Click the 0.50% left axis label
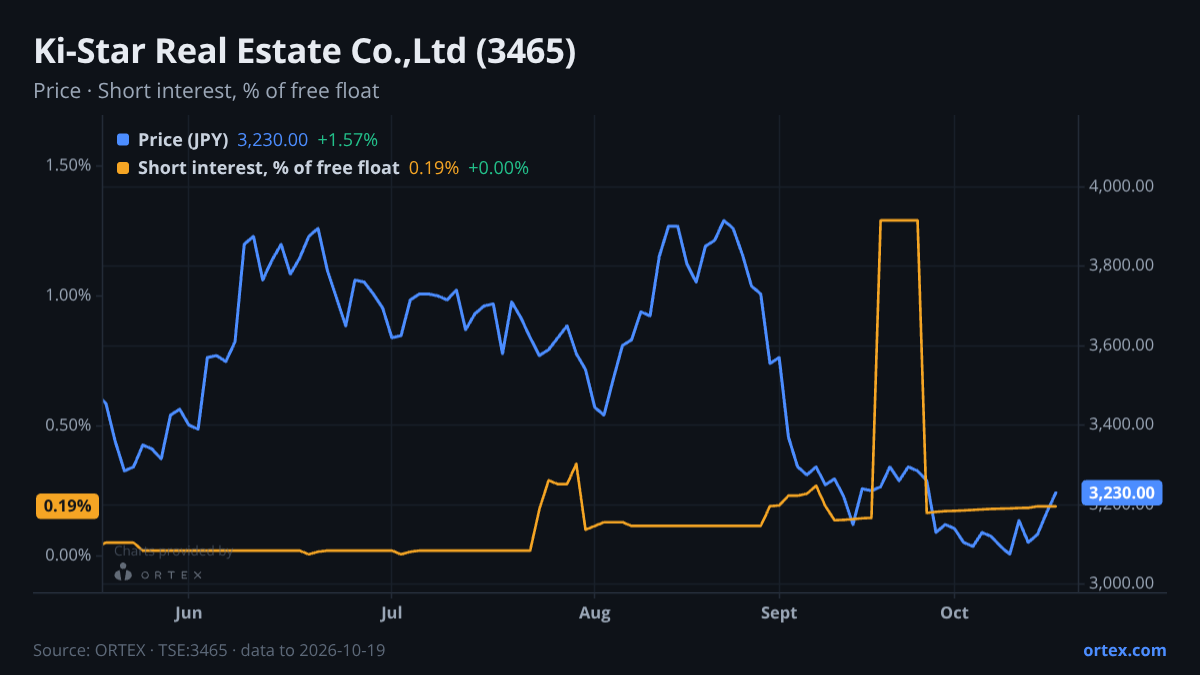The image size is (1200, 675). [x=68, y=425]
